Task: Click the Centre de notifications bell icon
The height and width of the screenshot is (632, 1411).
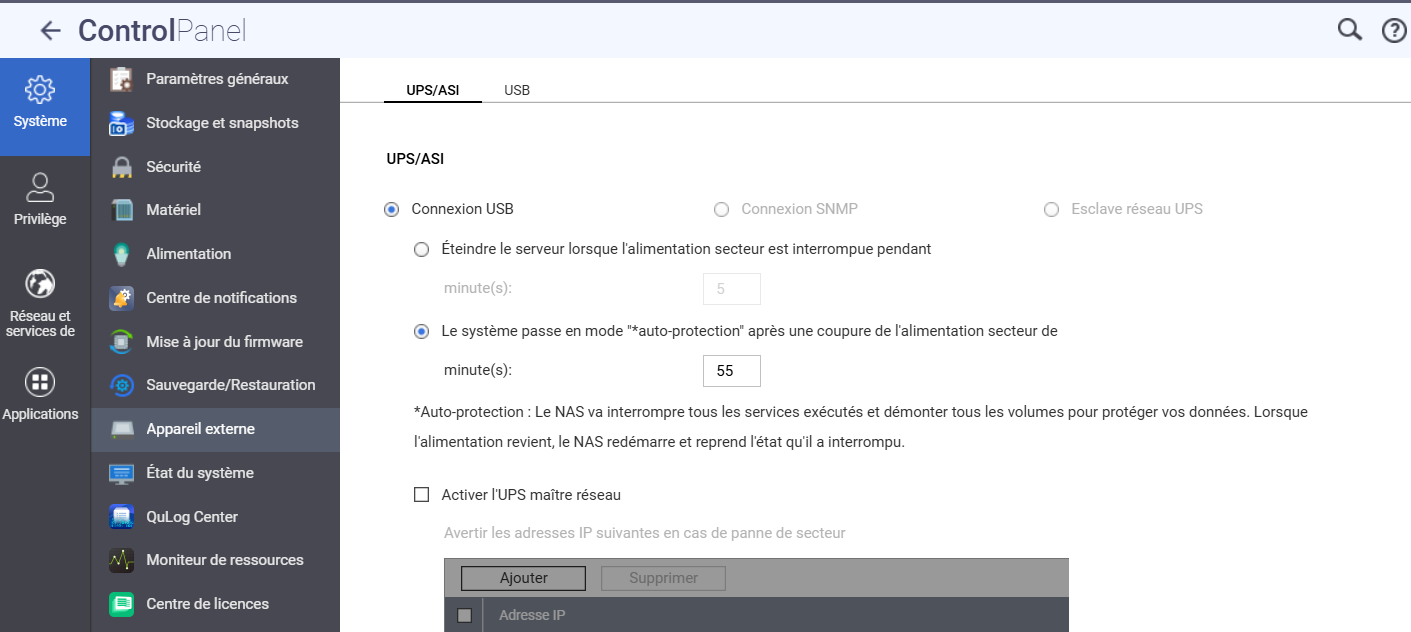Action: point(121,298)
